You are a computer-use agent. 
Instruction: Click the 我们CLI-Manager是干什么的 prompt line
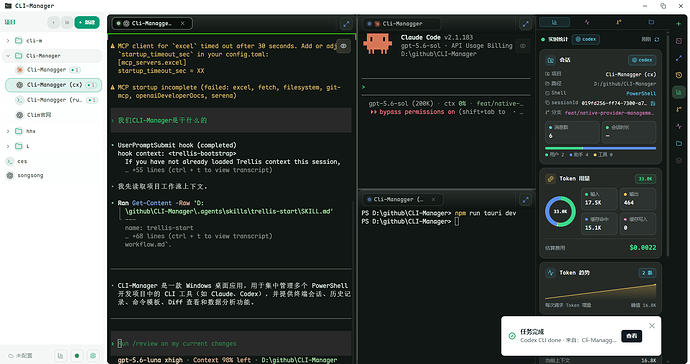click(231, 120)
